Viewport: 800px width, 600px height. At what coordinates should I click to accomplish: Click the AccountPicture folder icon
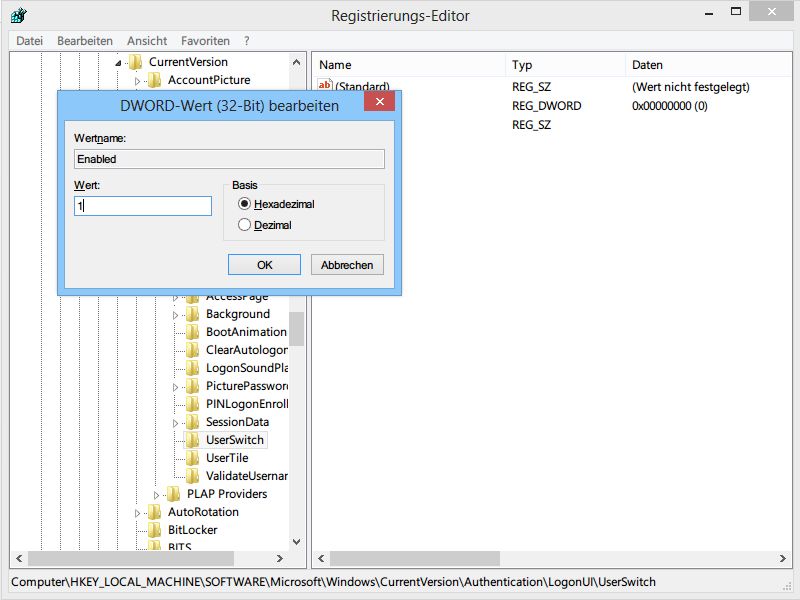[x=155, y=80]
